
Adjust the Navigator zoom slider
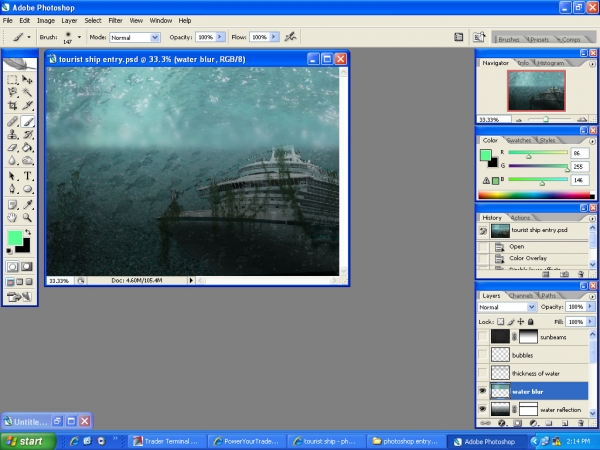(x=546, y=119)
